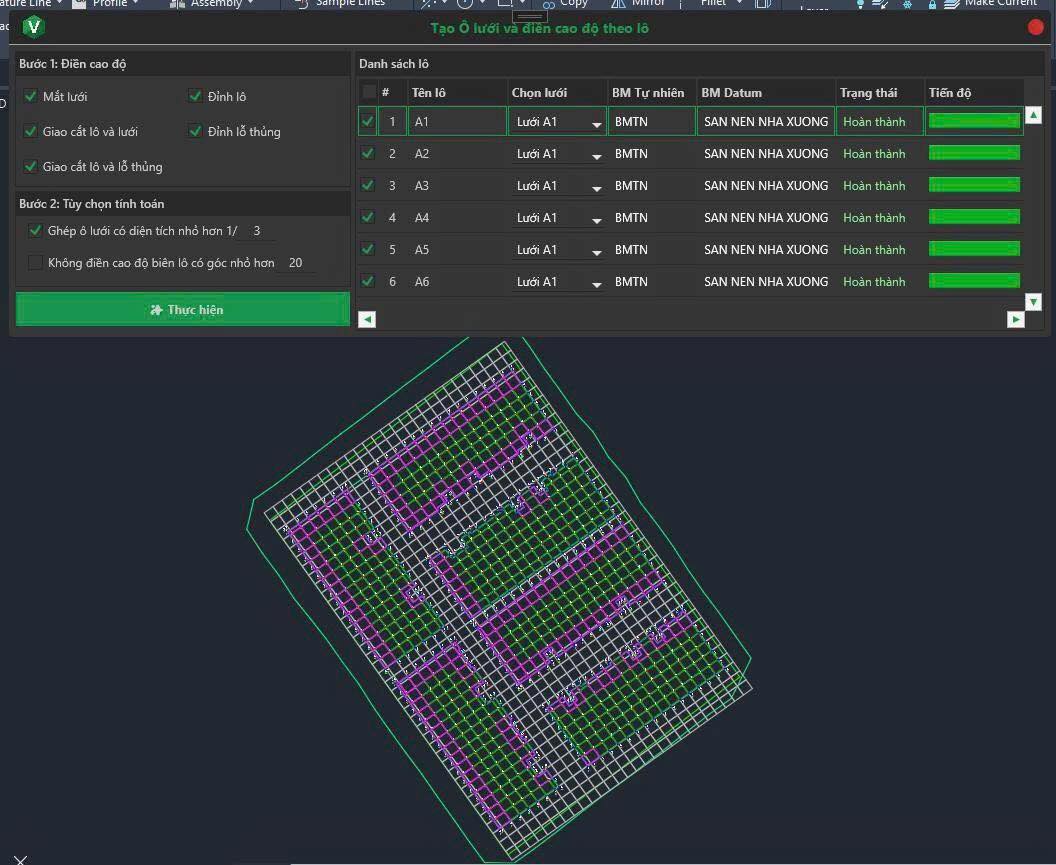Click SAN NEN NHA XUONG in row A4
Screen dimensions: 1056x865
click(x=766, y=218)
